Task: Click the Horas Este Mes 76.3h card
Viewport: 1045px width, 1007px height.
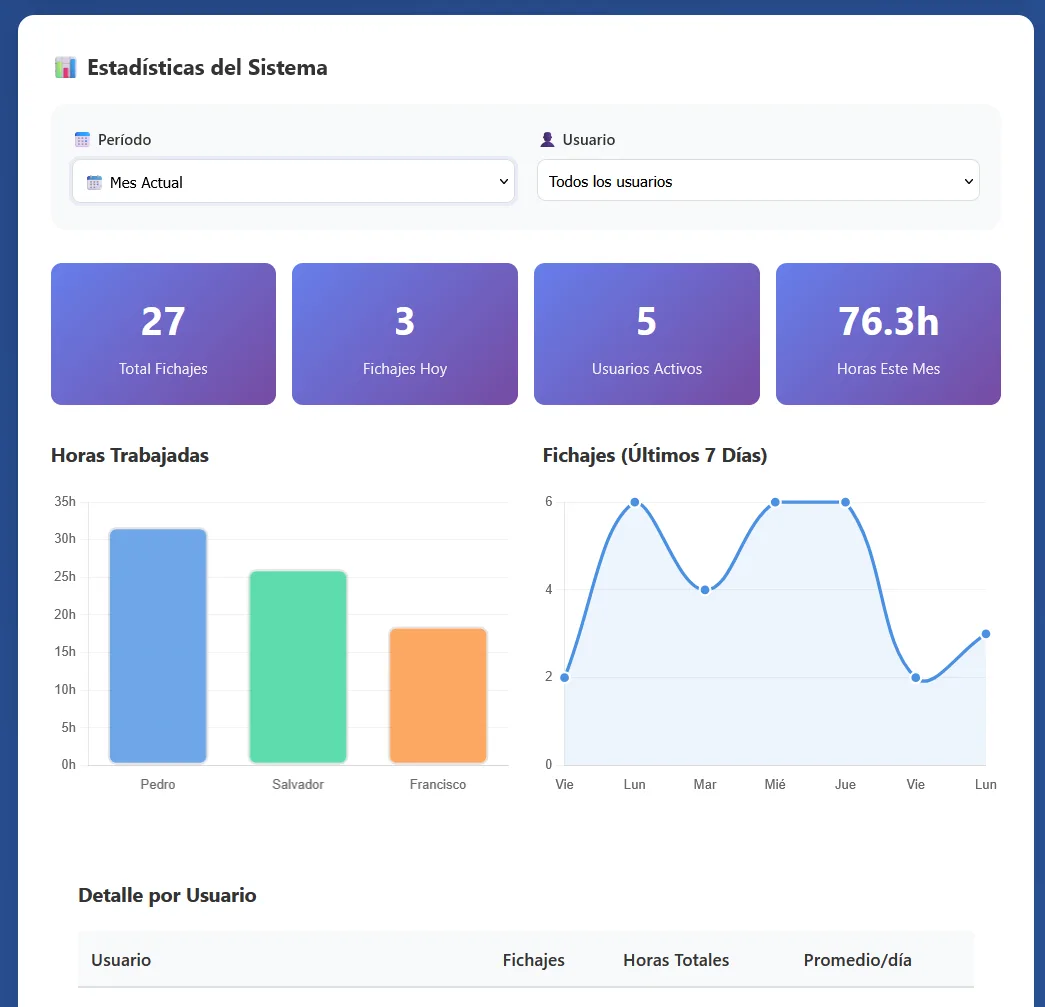Action: coord(888,334)
